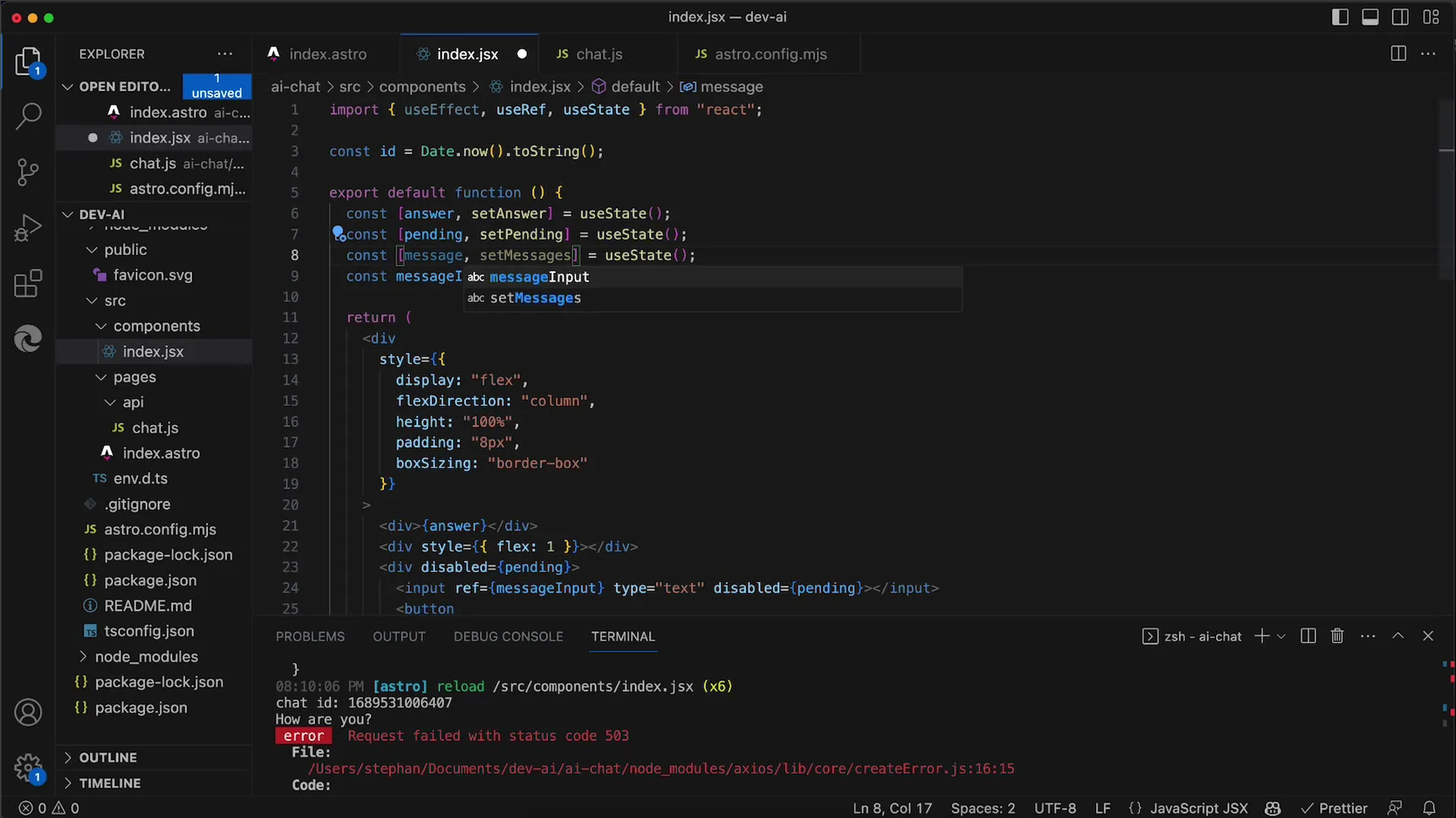
Task: Choose setMessages autocomplete suggestion
Action: tap(713, 298)
